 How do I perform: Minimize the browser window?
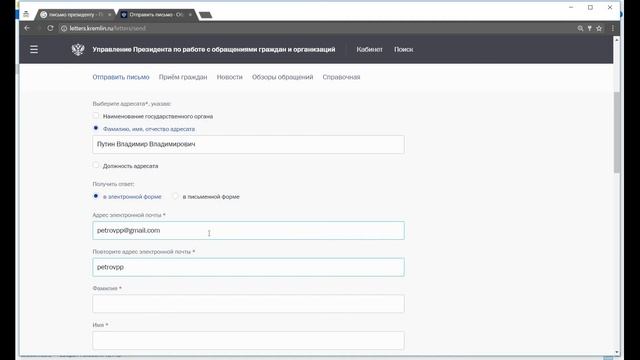pyautogui.click(x=571, y=7)
